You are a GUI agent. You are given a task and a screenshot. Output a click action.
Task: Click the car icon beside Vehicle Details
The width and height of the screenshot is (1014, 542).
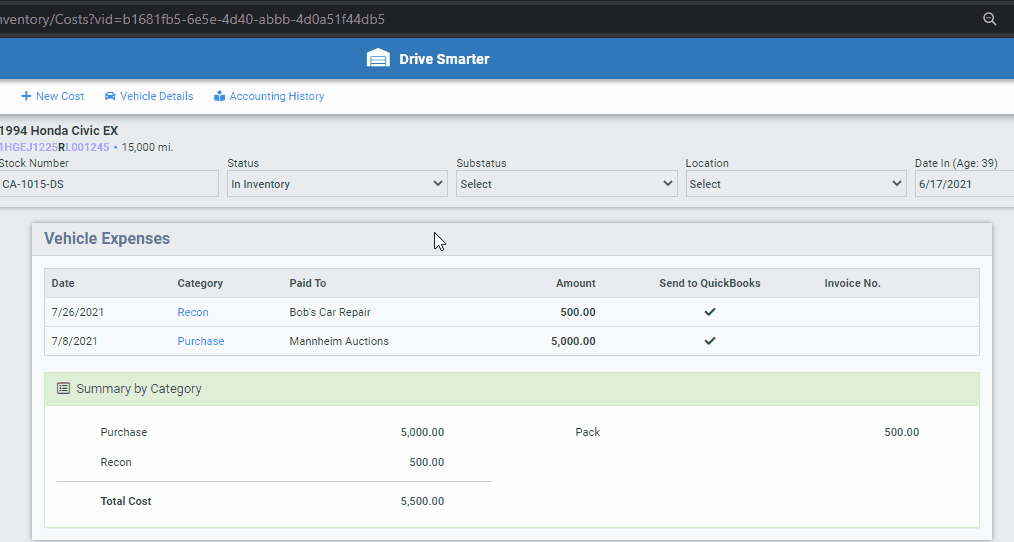110,97
